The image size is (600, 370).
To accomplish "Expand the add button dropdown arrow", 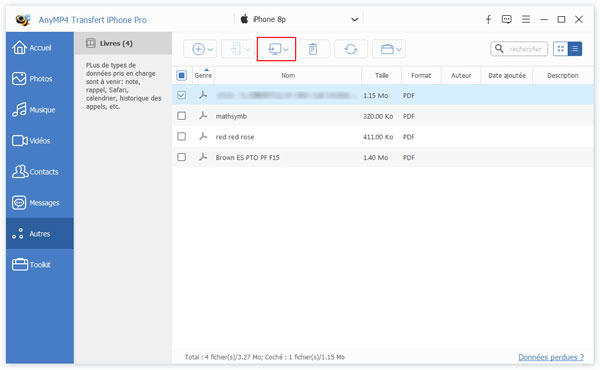I will (210, 49).
